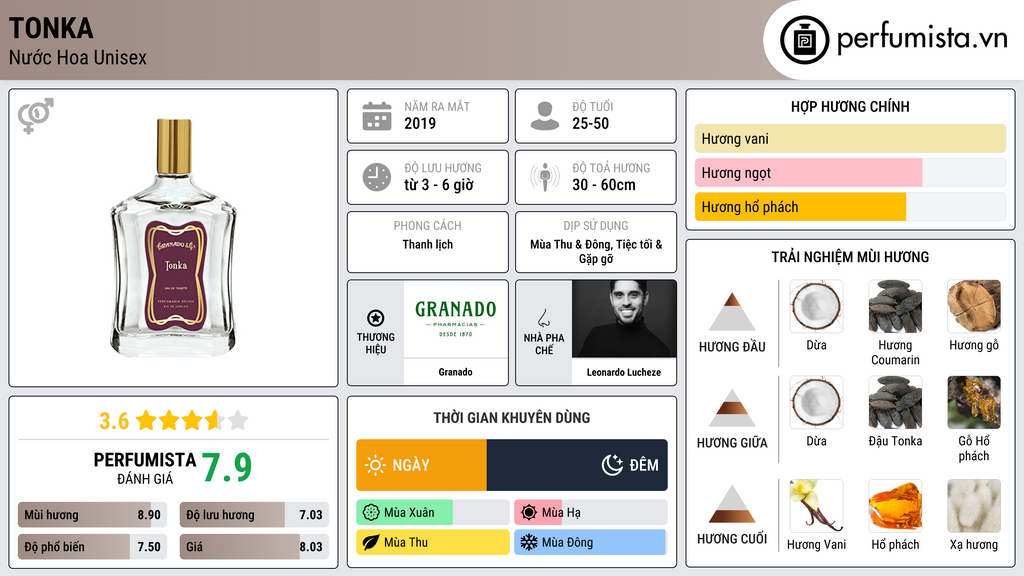The width and height of the screenshot is (1024, 576).
Task: Click the yellow Mùa Thu season bar
Action: coord(432,543)
